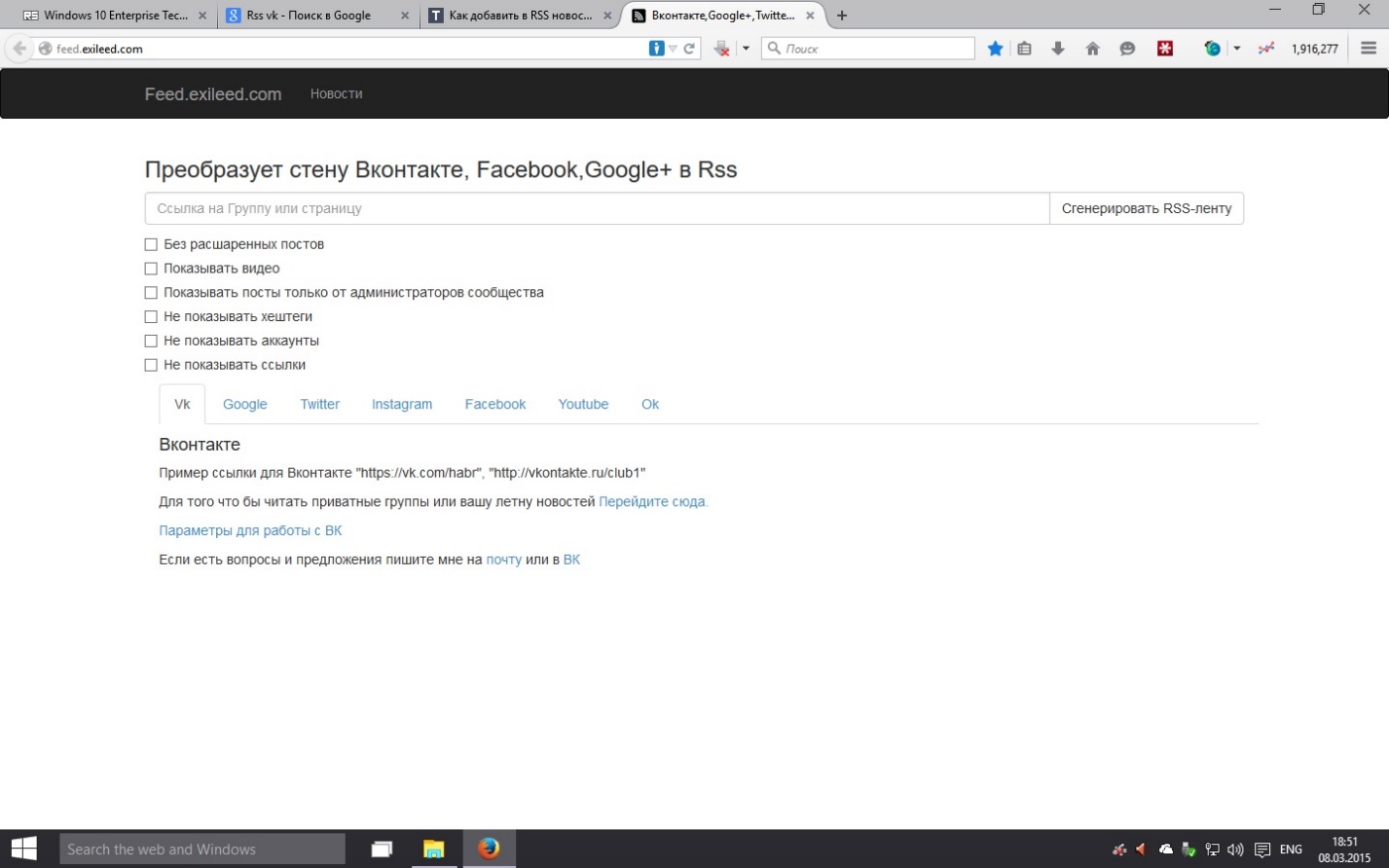Image resolution: width=1389 pixels, height=868 pixels.
Task: Click the Feed.exileed.com brand link
Action: (213, 94)
